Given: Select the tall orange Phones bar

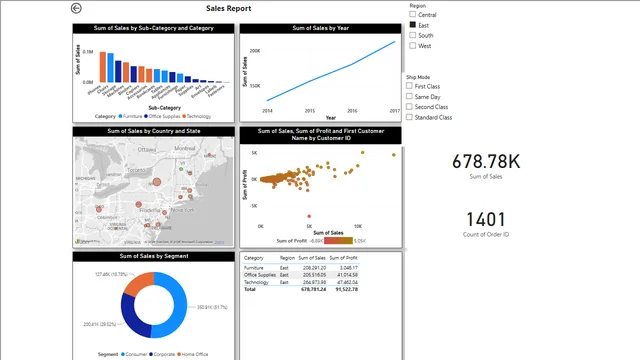Looking at the screenshot, I should (x=103, y=67).
